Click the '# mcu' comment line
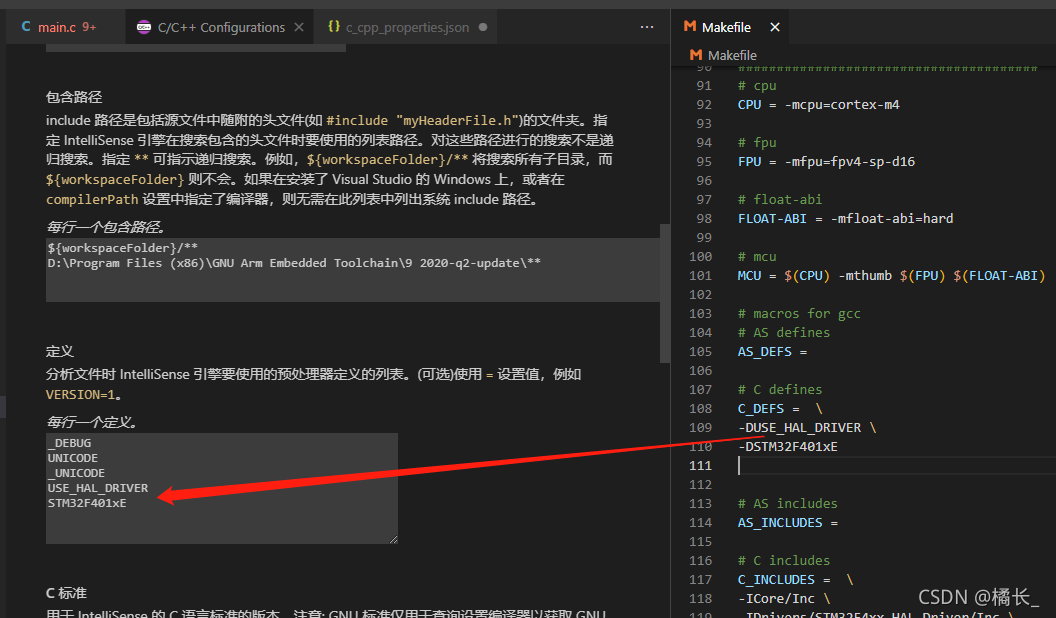Viewport: 1056px width, 618px height. pos(757,256)
